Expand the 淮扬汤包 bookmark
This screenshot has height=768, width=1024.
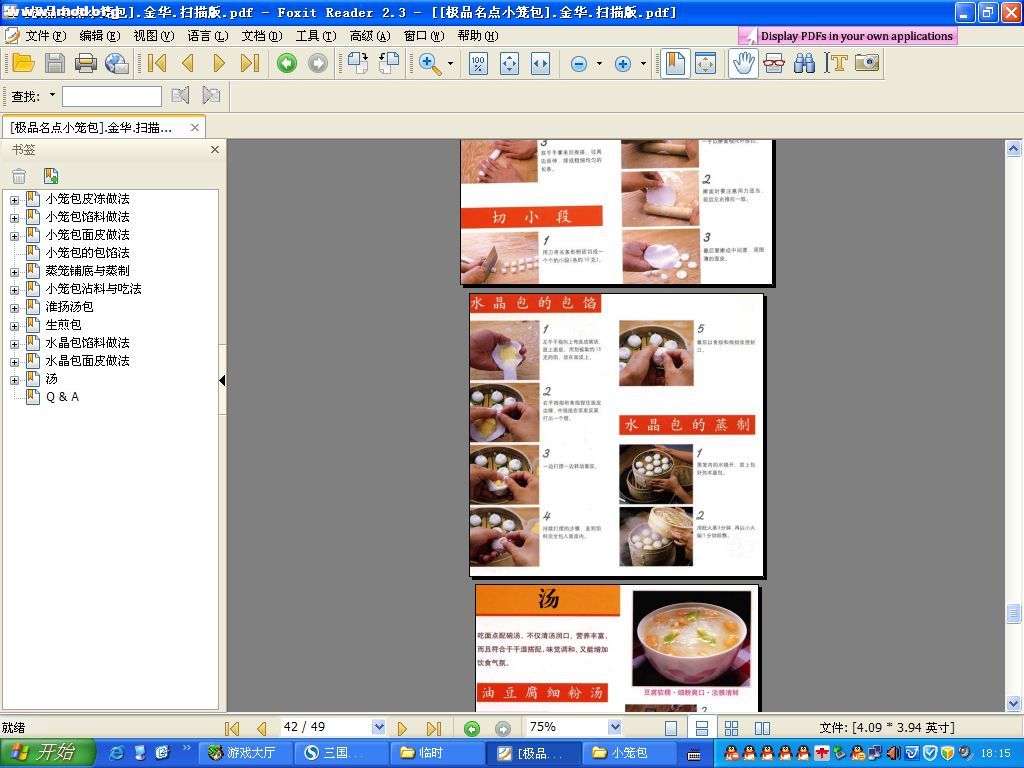tap(15, 307)
